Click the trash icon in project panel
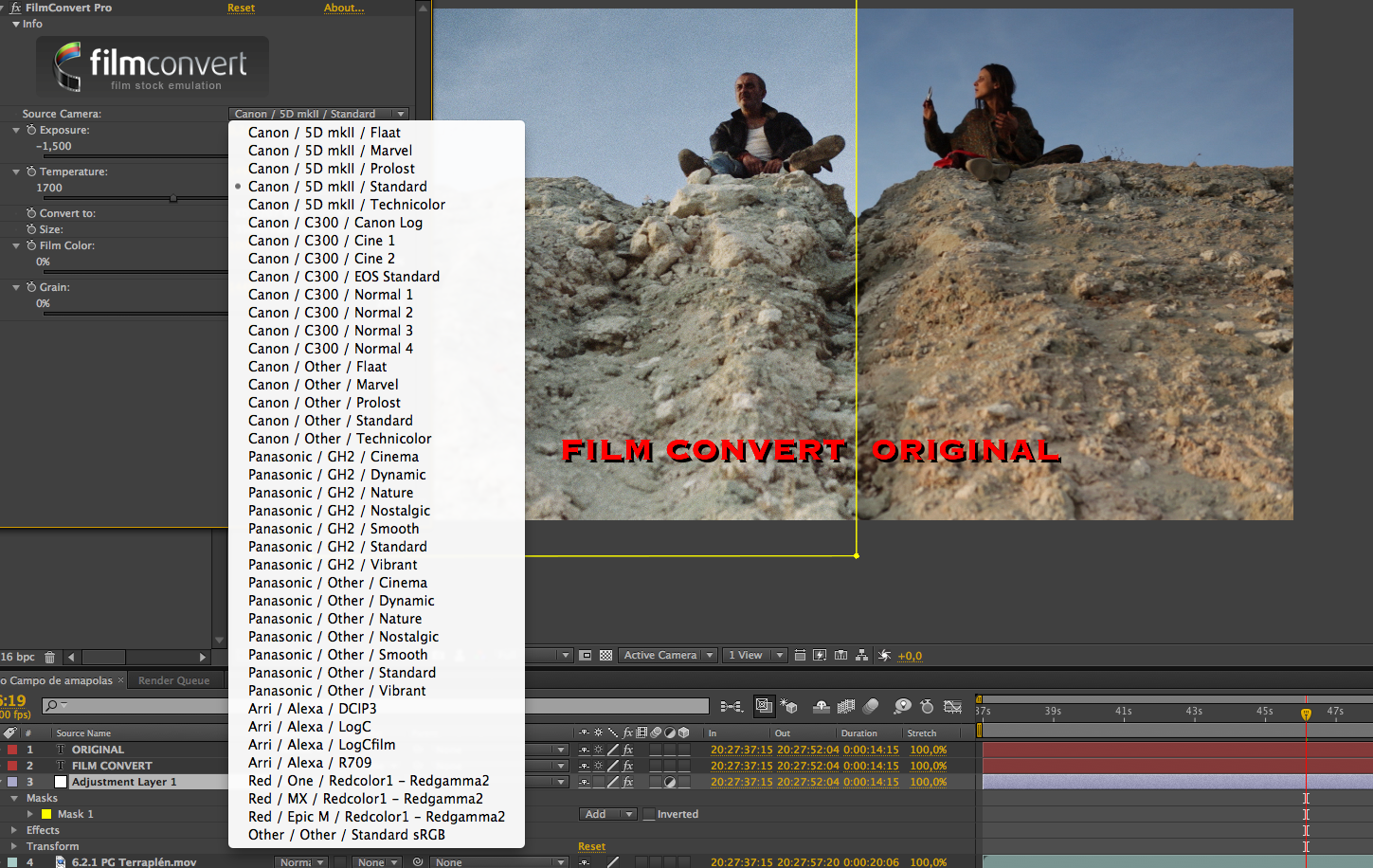 [50, 657]
